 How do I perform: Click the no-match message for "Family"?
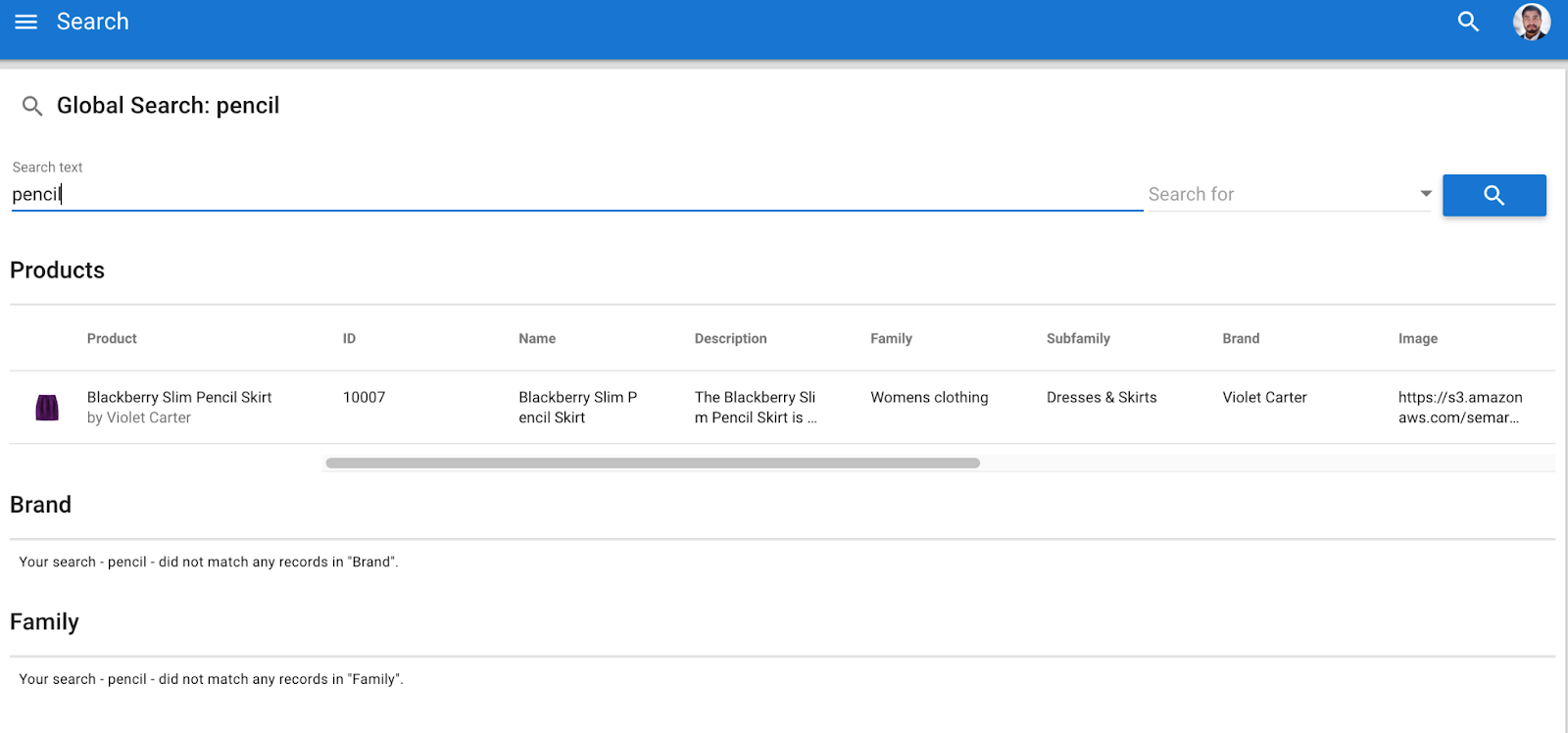211,679
